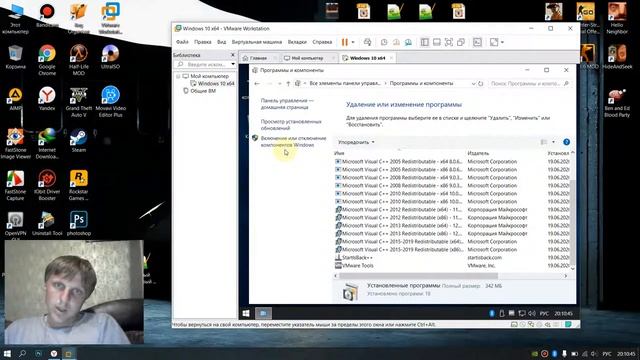Image resolution: width=640 pixels, height=360 pixels.
Task: Open photoshop desktop shortcut
Action: [79, 224]
